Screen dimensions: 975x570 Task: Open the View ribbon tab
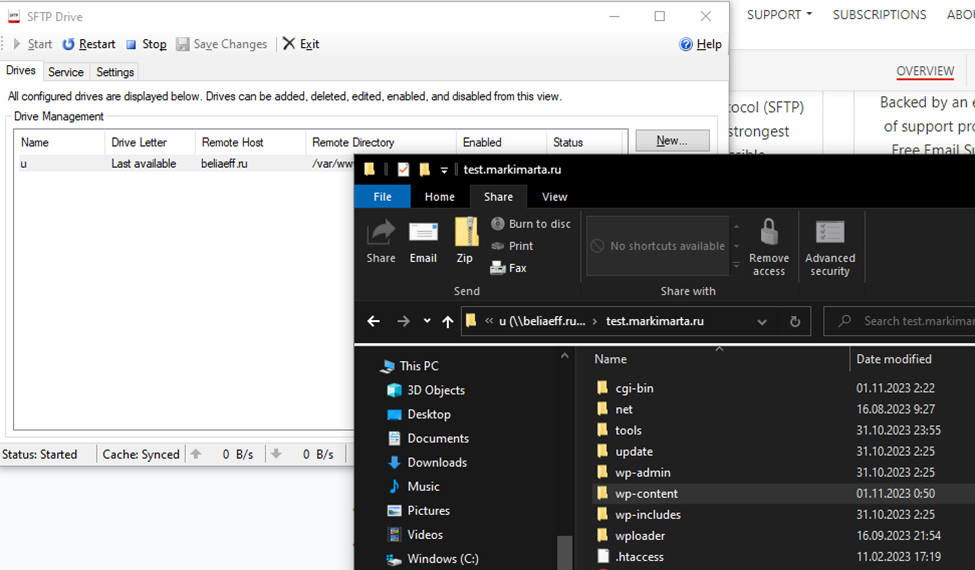[554, 197]
